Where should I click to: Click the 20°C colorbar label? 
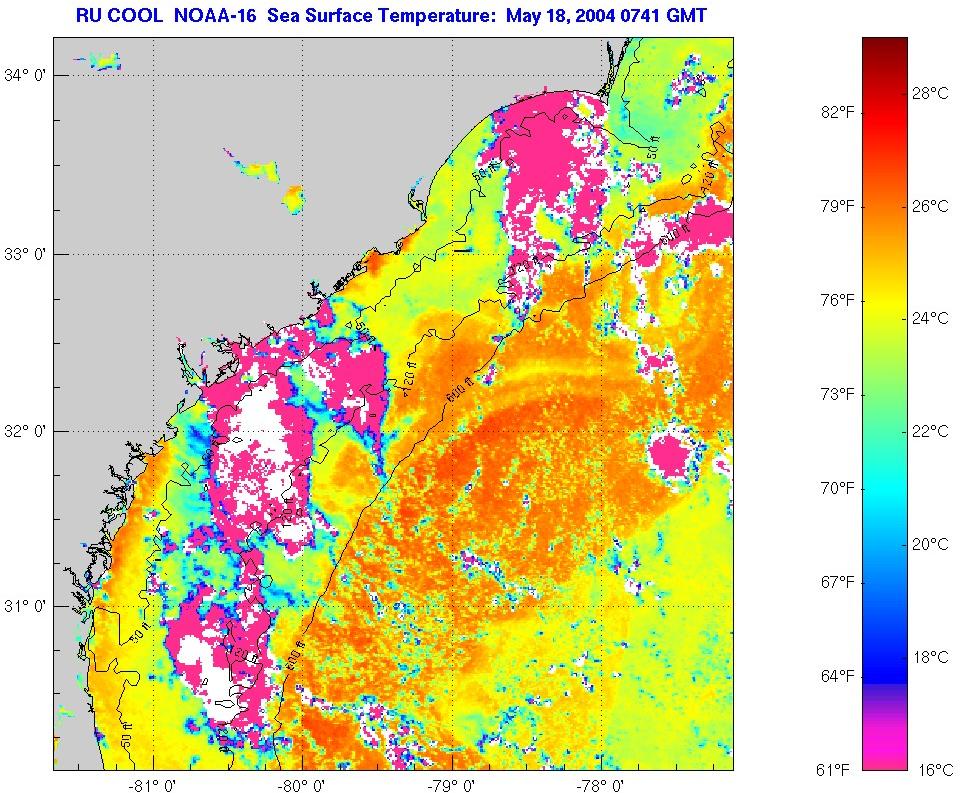click(931, 544)
